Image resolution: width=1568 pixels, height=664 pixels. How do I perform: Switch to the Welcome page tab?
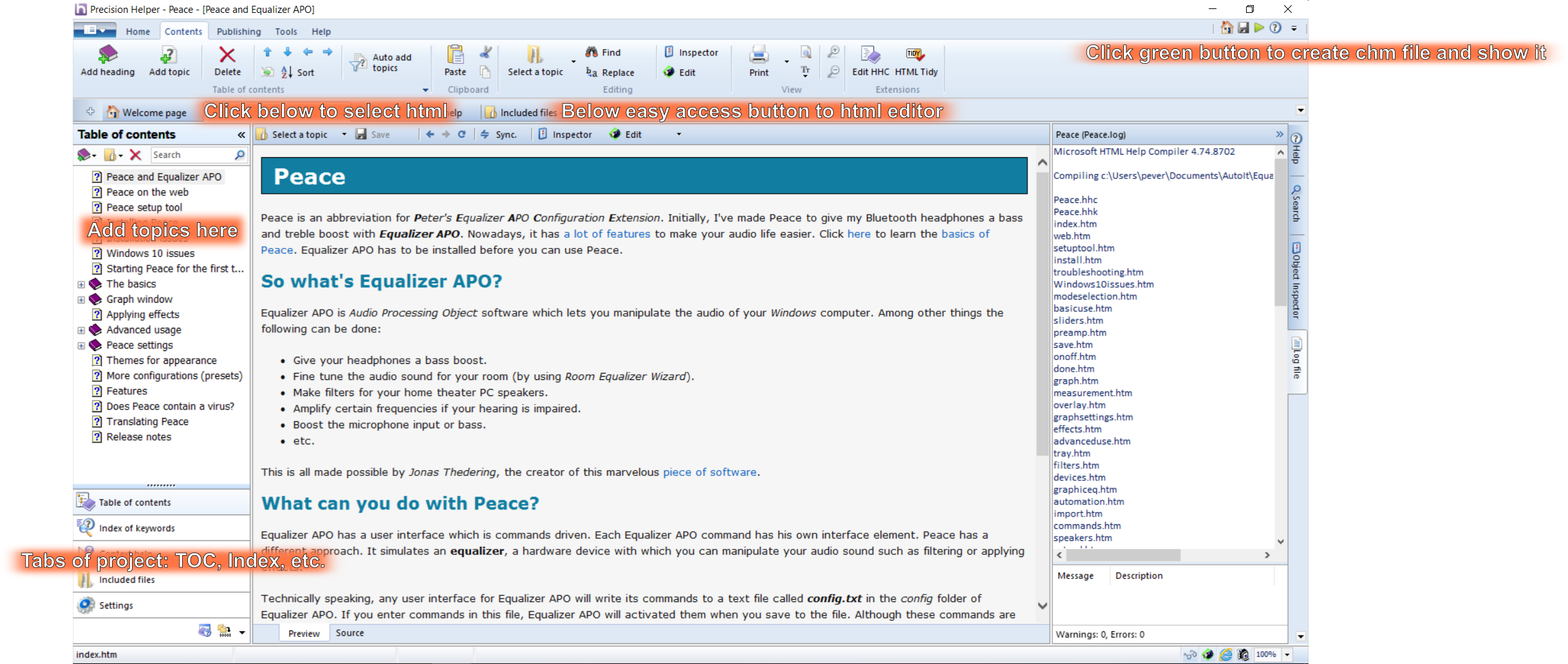click(x=147, y=113)
